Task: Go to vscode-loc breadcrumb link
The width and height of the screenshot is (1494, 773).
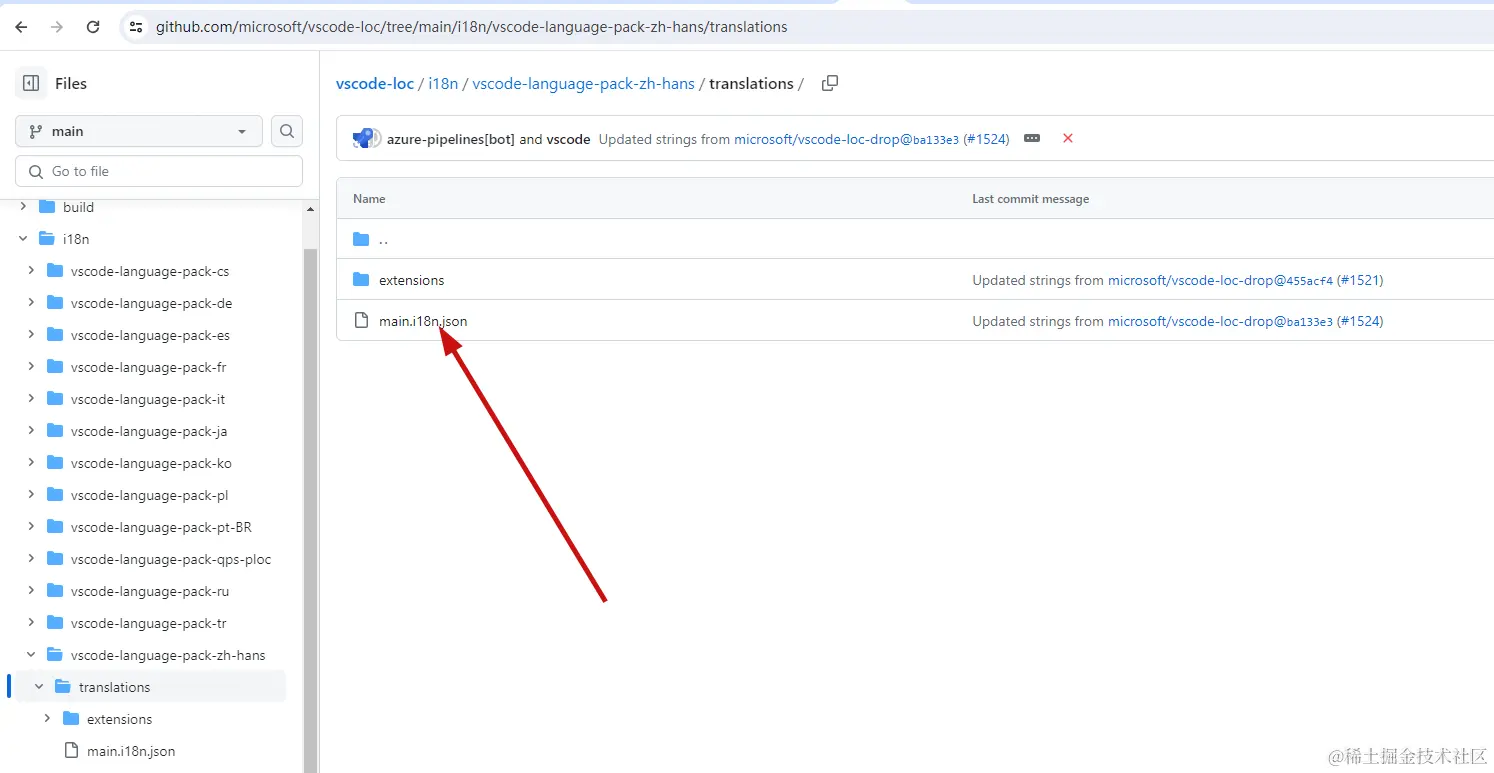Action: [x=375, y=83]
